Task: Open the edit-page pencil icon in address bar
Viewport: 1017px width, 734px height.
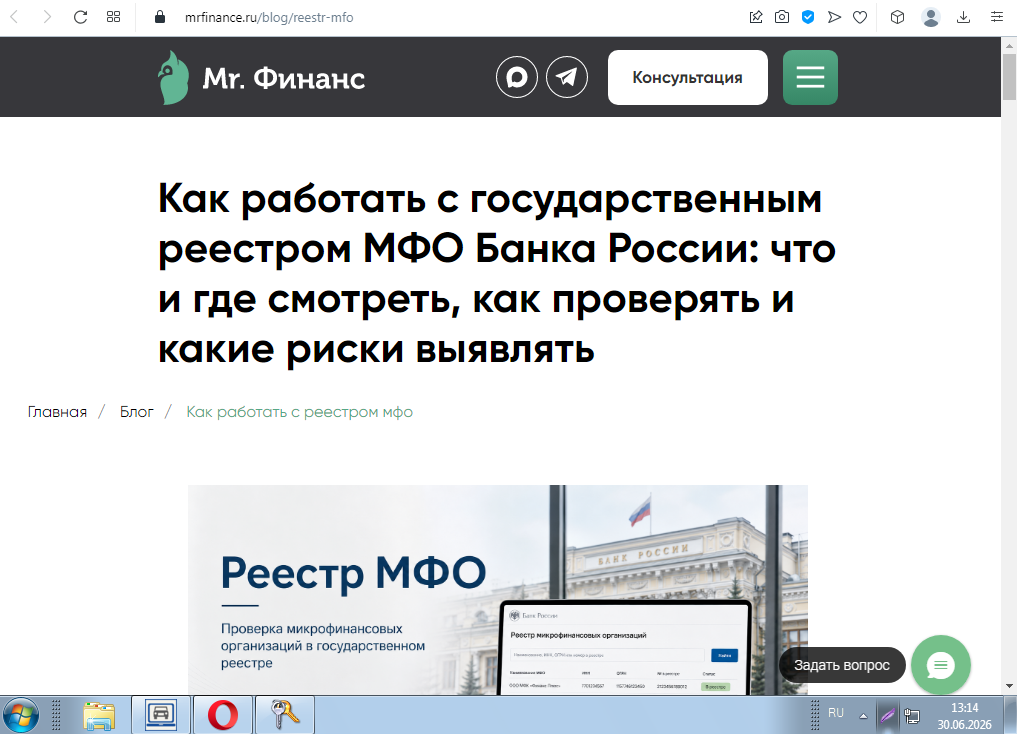Action: pyautogui.click(x=756, y=18)
